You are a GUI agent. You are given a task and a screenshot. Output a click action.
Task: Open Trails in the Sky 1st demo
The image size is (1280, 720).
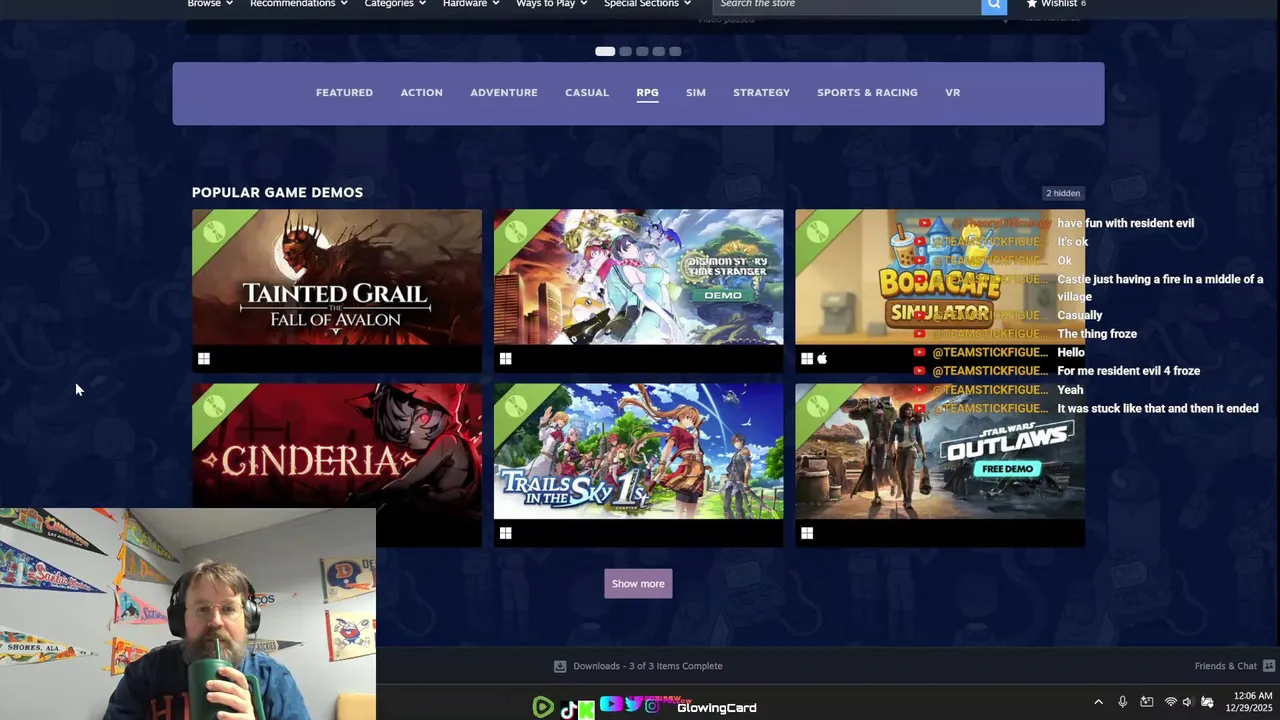(x=638, y=465)
